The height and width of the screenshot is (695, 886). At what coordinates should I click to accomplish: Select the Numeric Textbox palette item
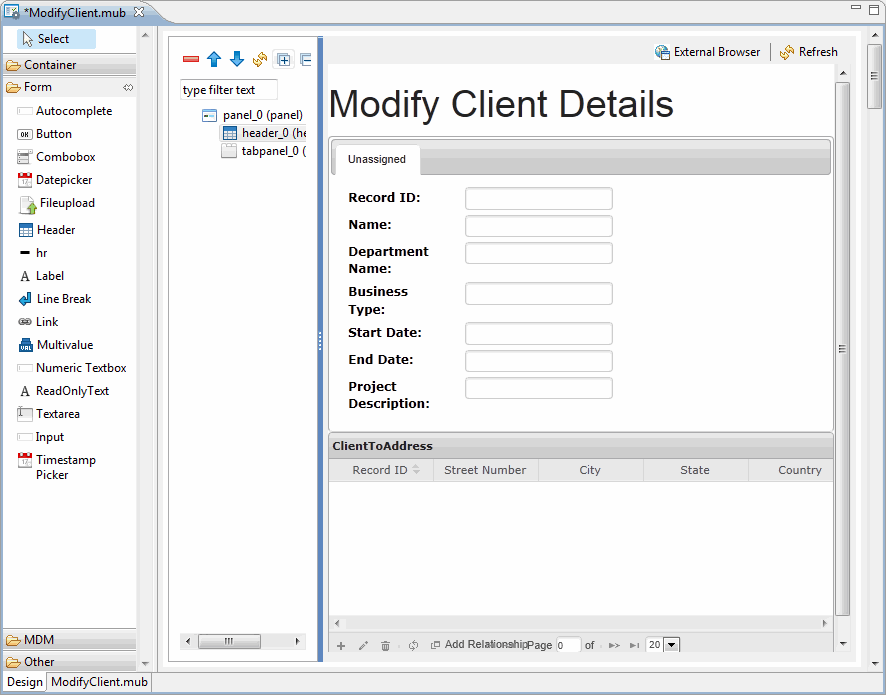tap(72, 368)
